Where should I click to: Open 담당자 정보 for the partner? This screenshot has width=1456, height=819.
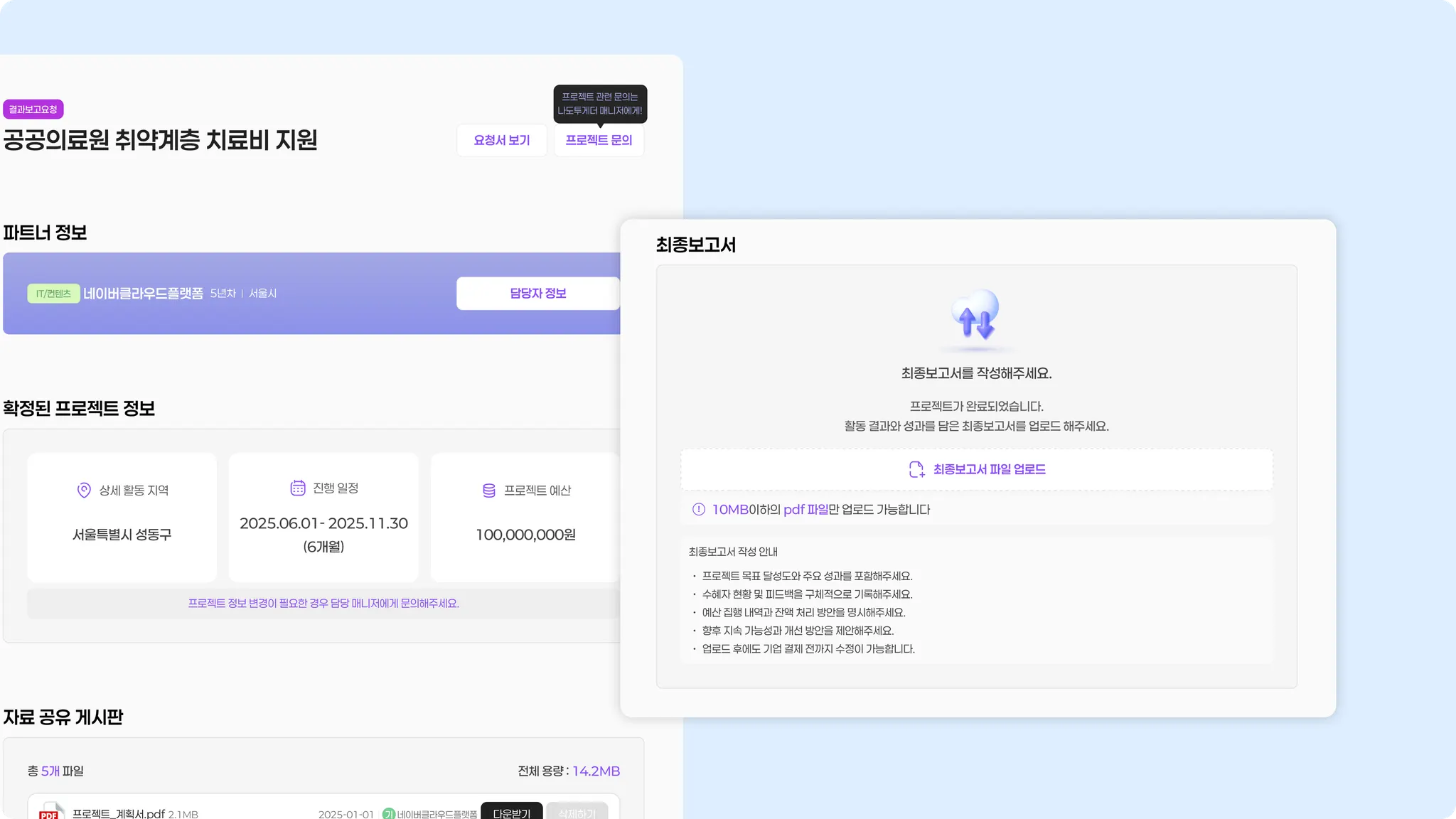tap(537, 293)
